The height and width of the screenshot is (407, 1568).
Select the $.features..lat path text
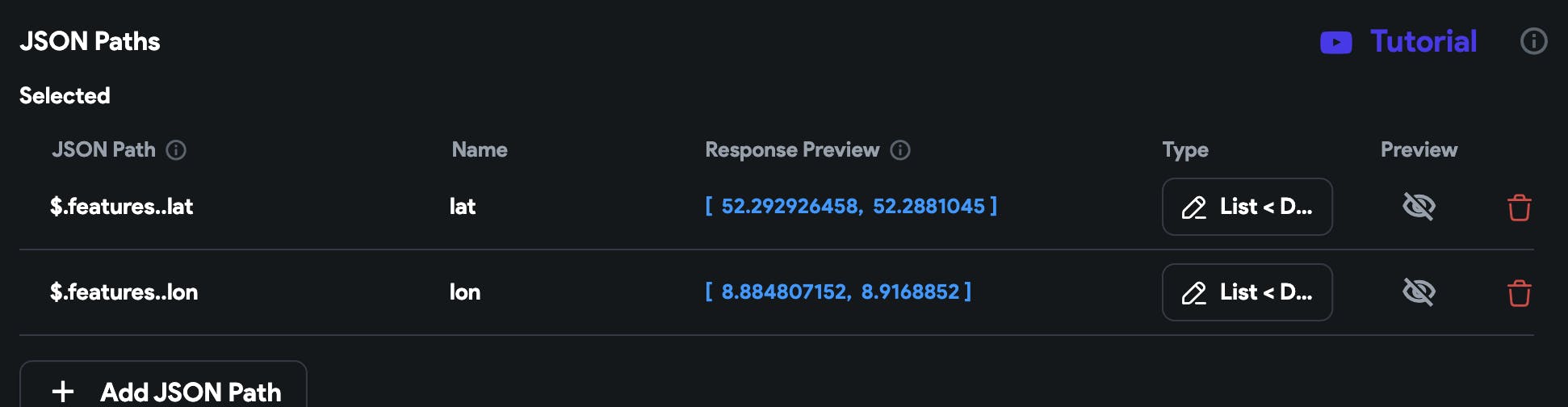[x=122, y=207]
